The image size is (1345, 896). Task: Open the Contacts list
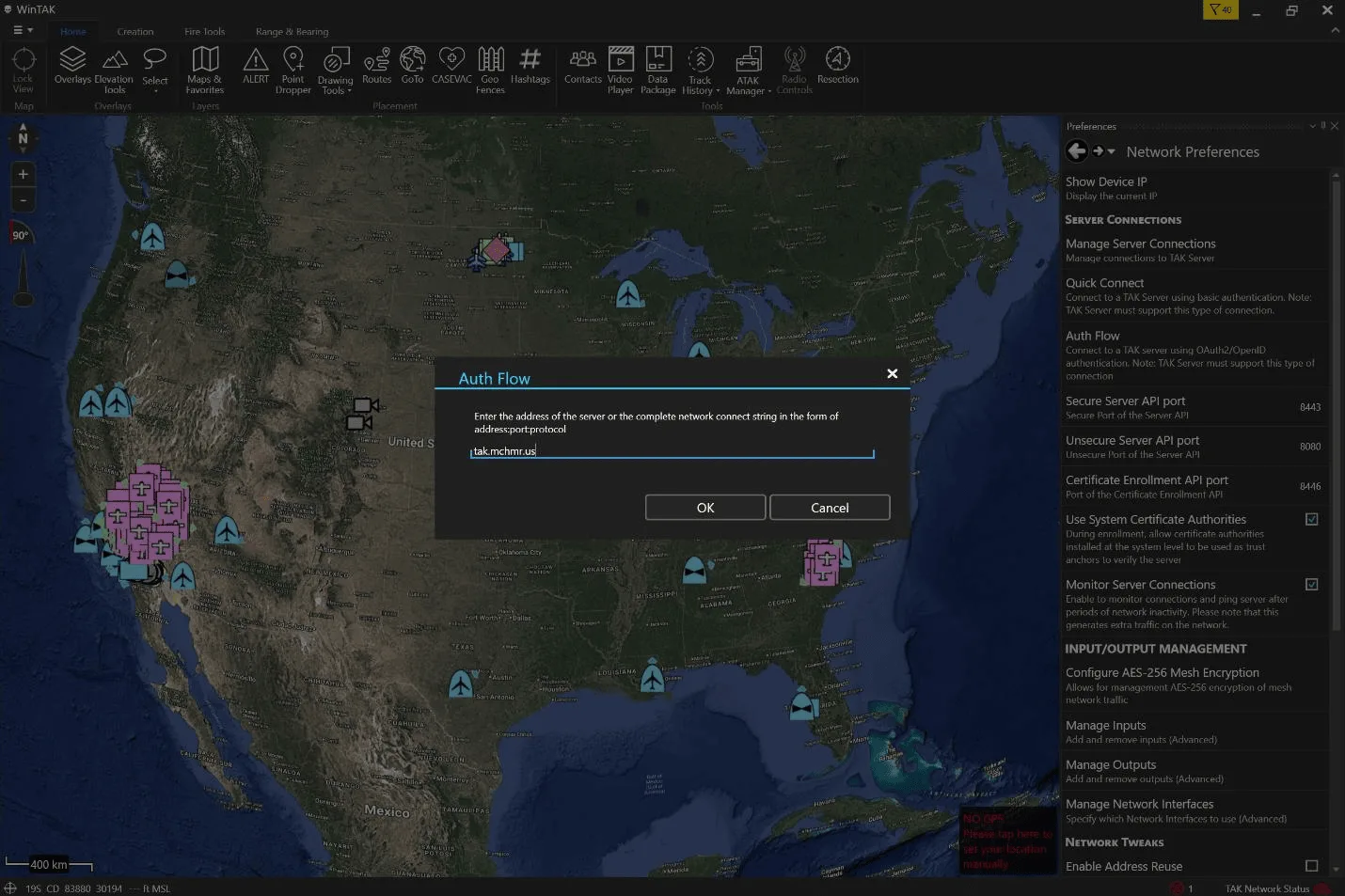(x=583, y=67)
